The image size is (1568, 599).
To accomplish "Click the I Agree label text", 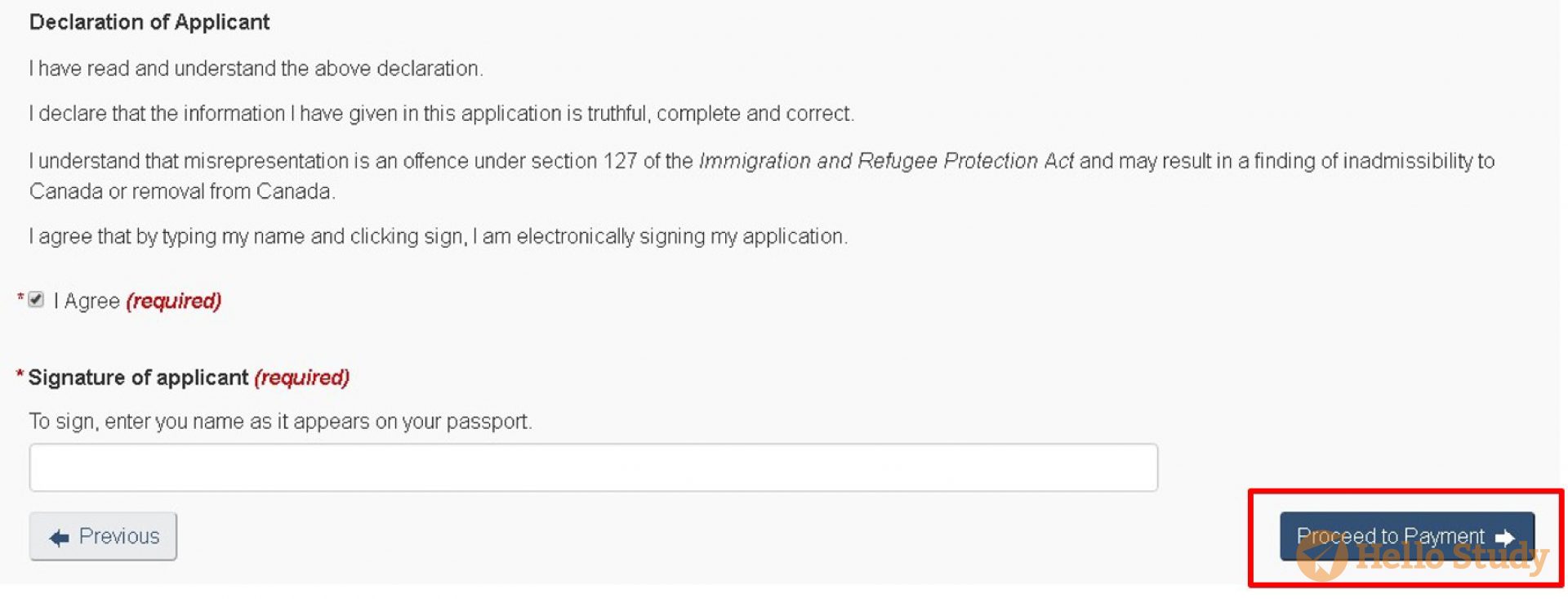I will click(87, 301).
